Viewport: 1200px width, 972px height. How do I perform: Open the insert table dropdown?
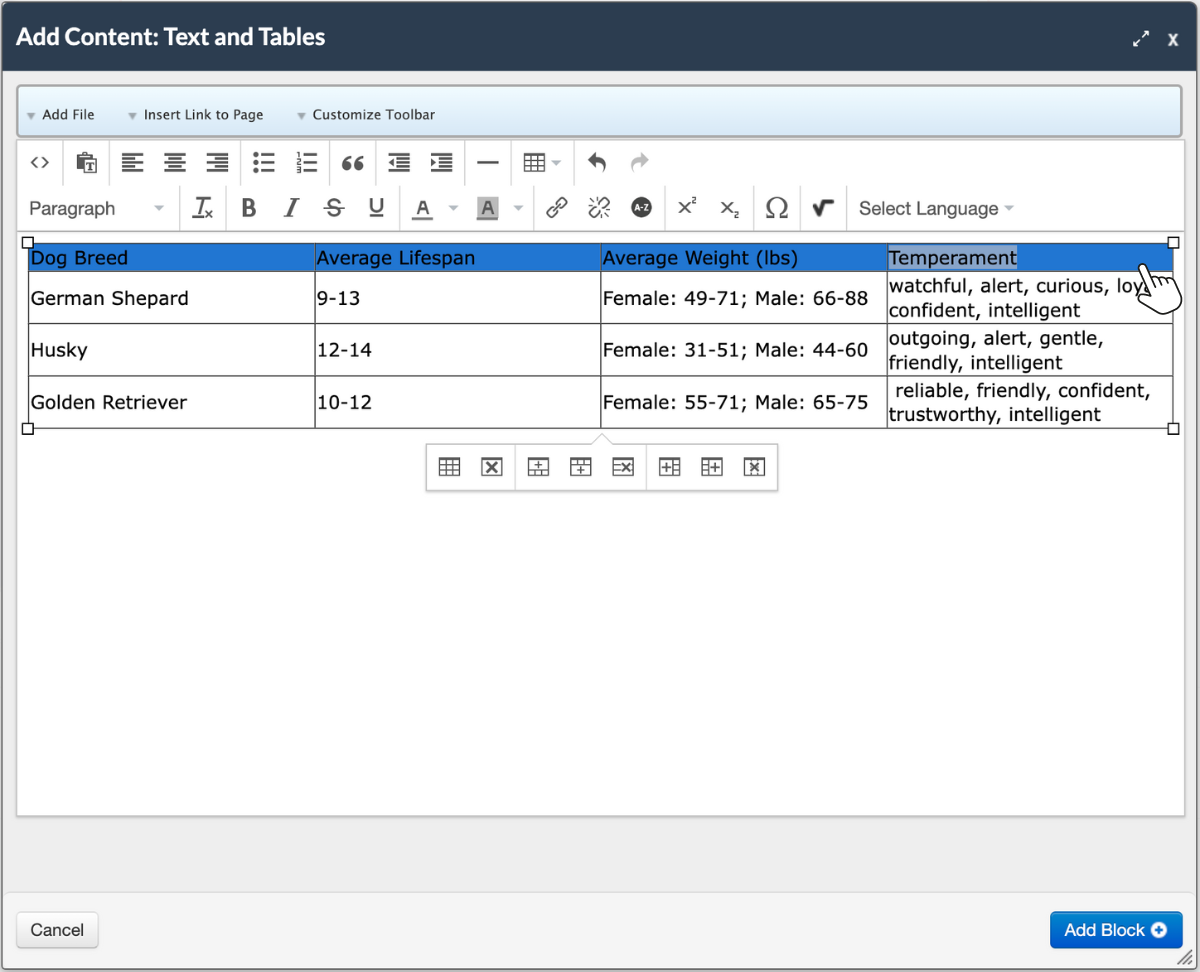point(543,162)
